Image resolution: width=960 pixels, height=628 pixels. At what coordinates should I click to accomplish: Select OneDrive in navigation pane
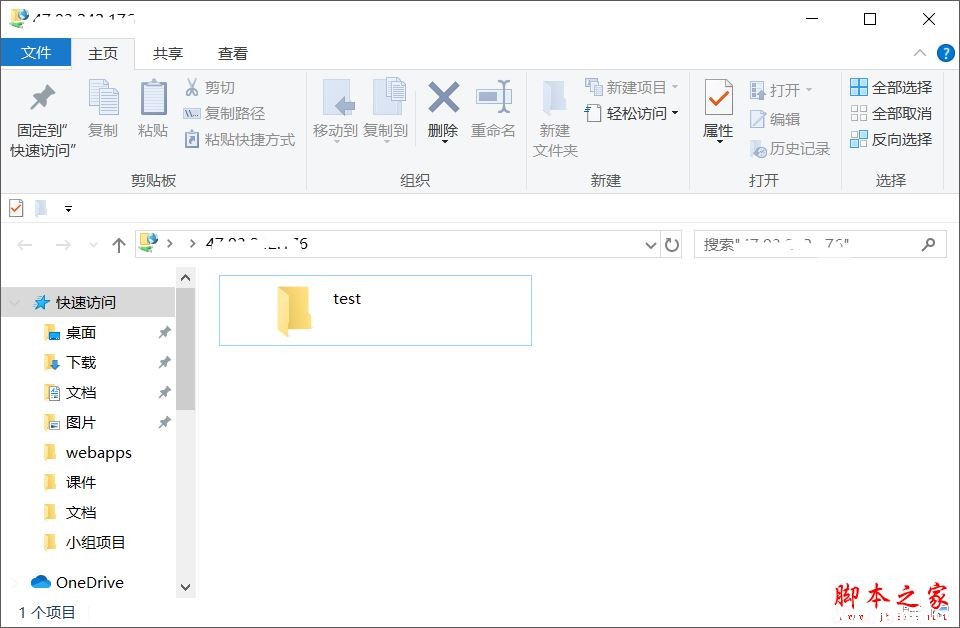(x=78, y=582)
